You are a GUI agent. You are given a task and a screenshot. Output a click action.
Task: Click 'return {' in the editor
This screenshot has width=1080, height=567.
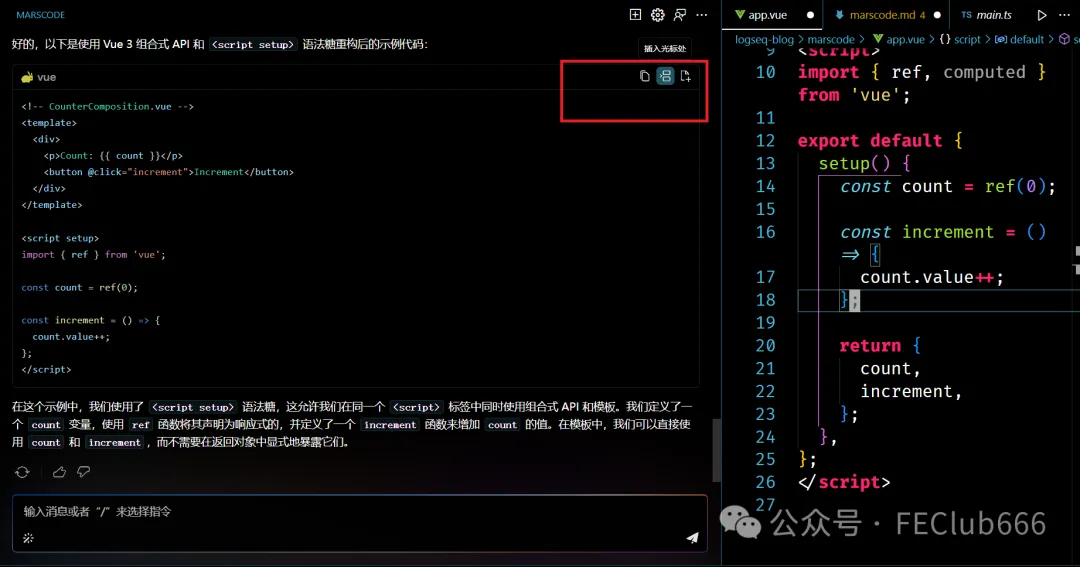pyautogui.click(x=880, y=345)
